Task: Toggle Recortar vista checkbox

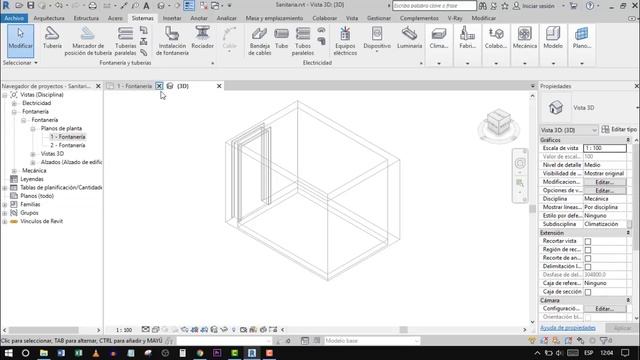Action: click(x=588, y=241)
